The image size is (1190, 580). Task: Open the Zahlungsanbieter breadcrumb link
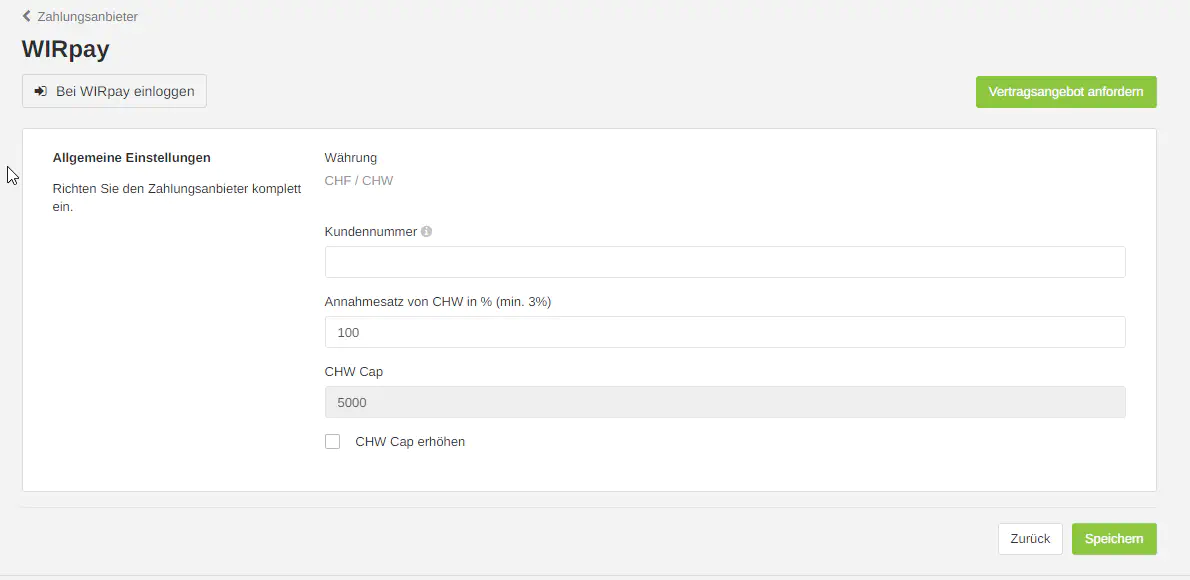click(87, 17)
